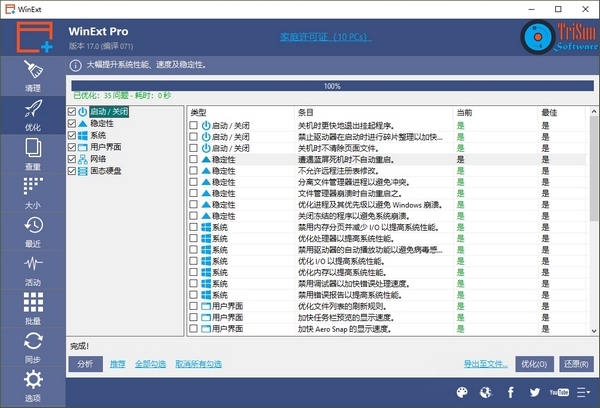Click the WinExt Pro window-plus logo
This screenshot has height=408, width=600.
34,37
